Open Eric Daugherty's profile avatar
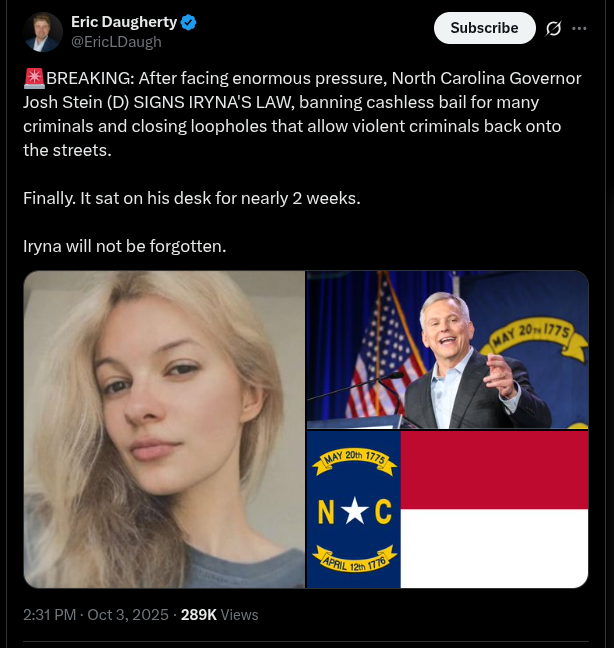This screenshot has width=614, height=648. (43, 32)
